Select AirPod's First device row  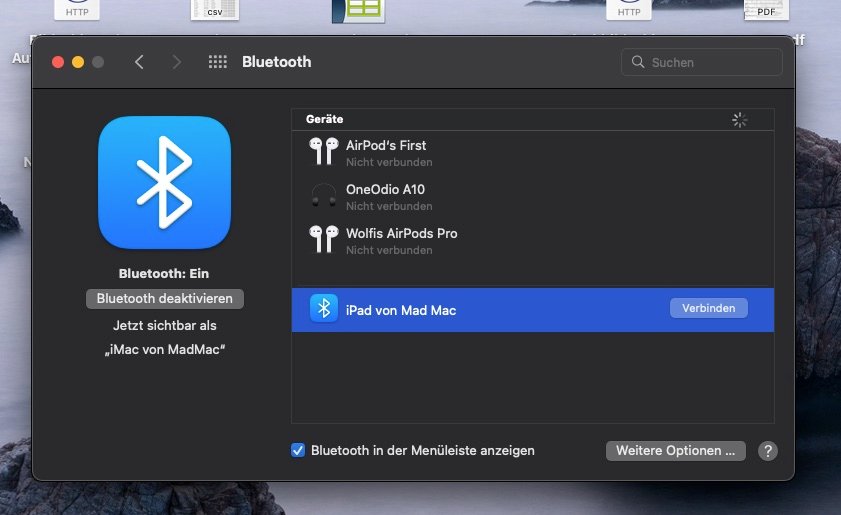532,152
